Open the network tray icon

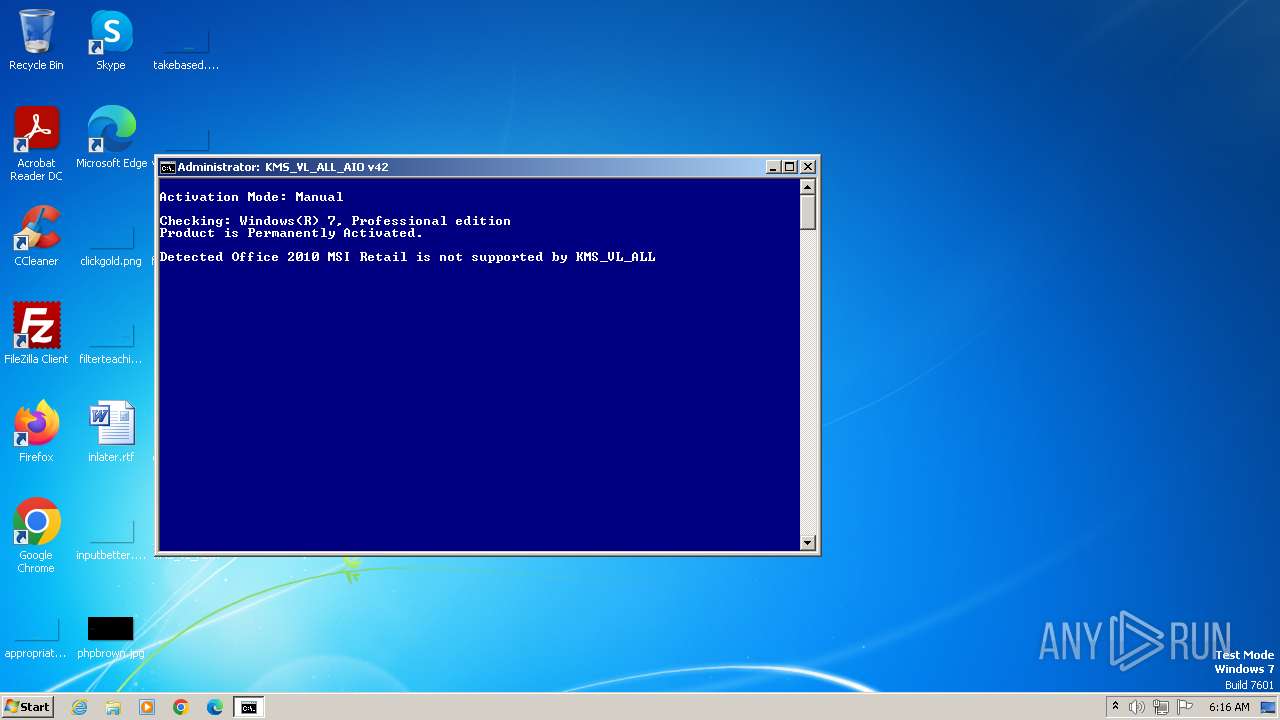(x=1161, y=707)
